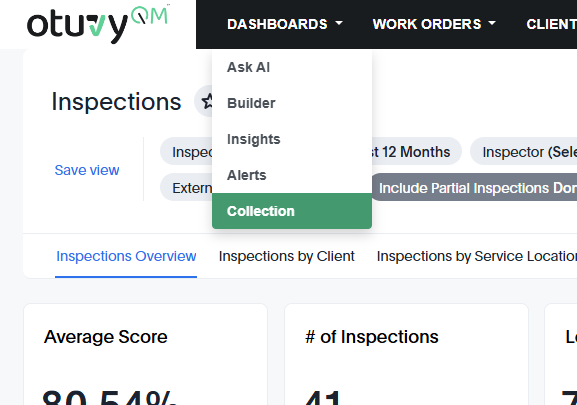Click the Average Score card title
Viewport: 577px width, 405px height.
106,337
